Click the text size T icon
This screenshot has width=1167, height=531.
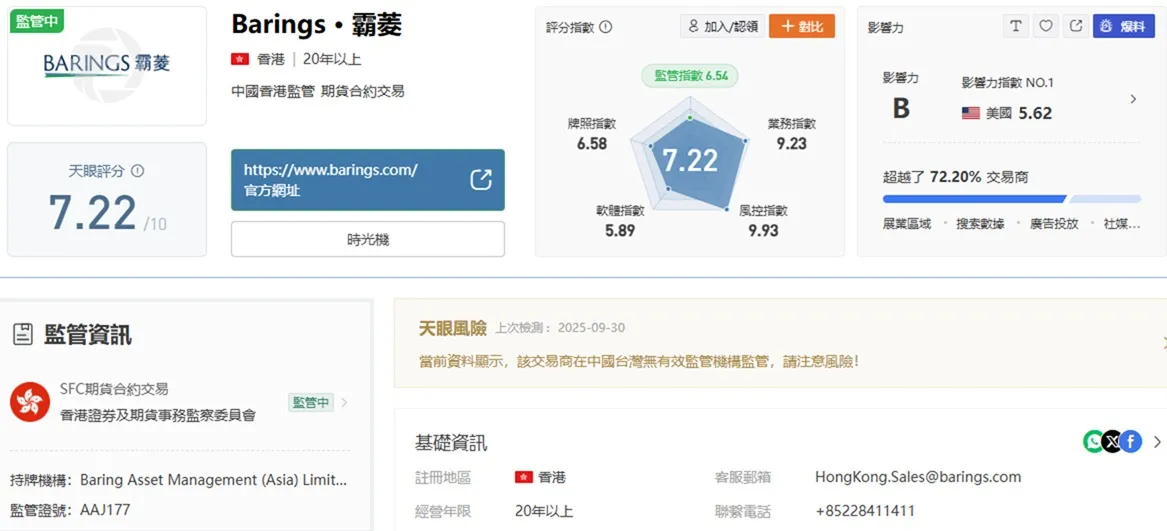1015,26
